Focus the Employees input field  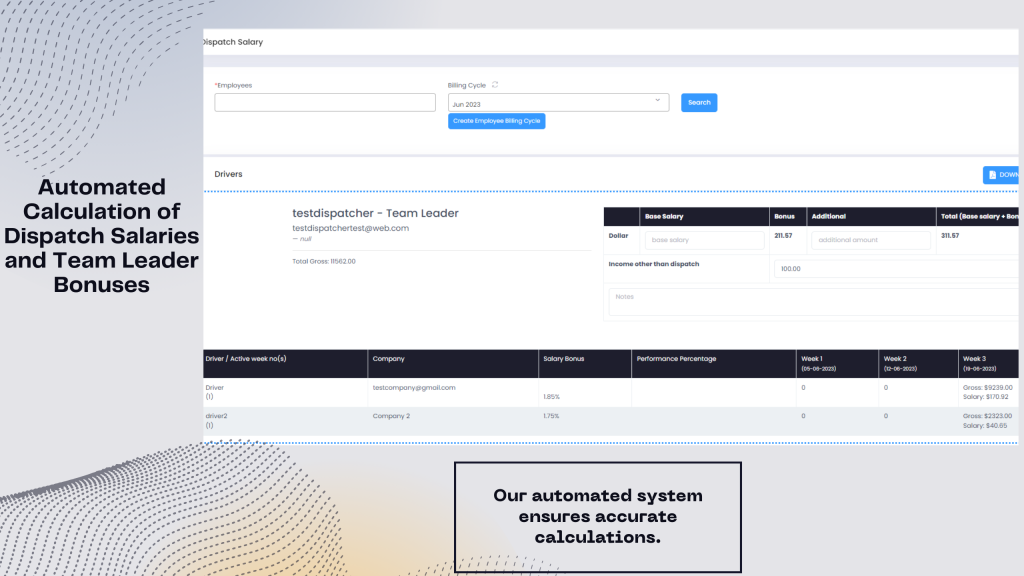325,102
